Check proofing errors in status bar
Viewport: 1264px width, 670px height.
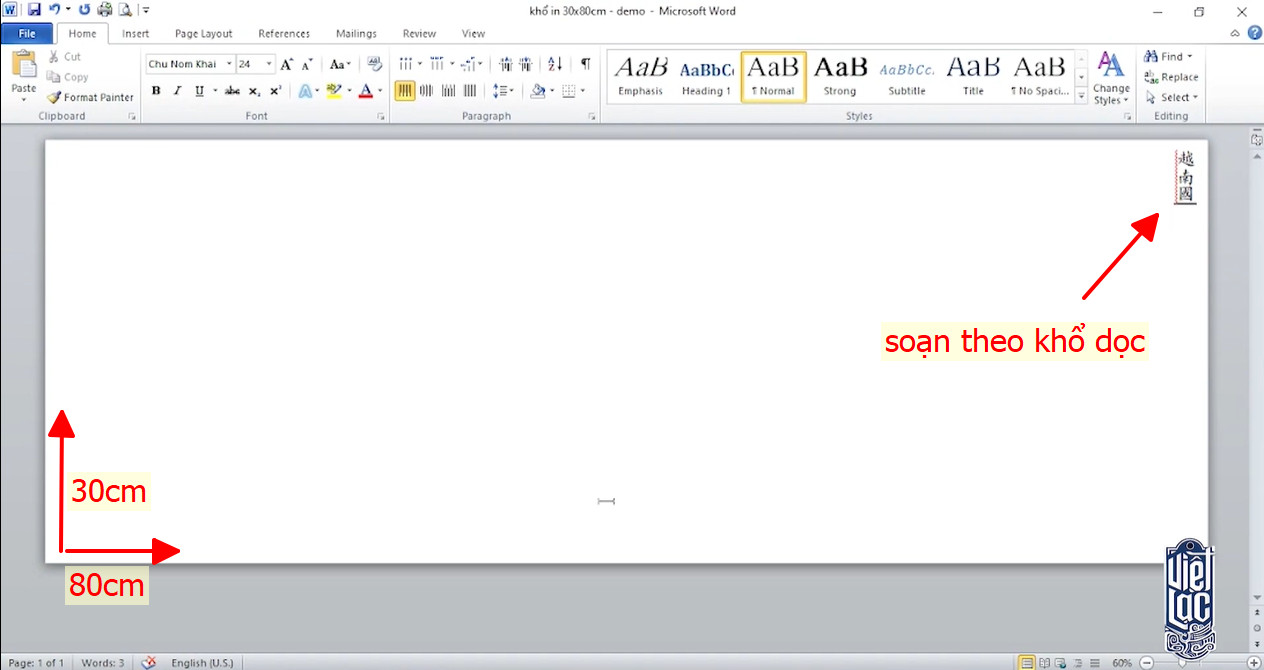(x=149, y=662)
